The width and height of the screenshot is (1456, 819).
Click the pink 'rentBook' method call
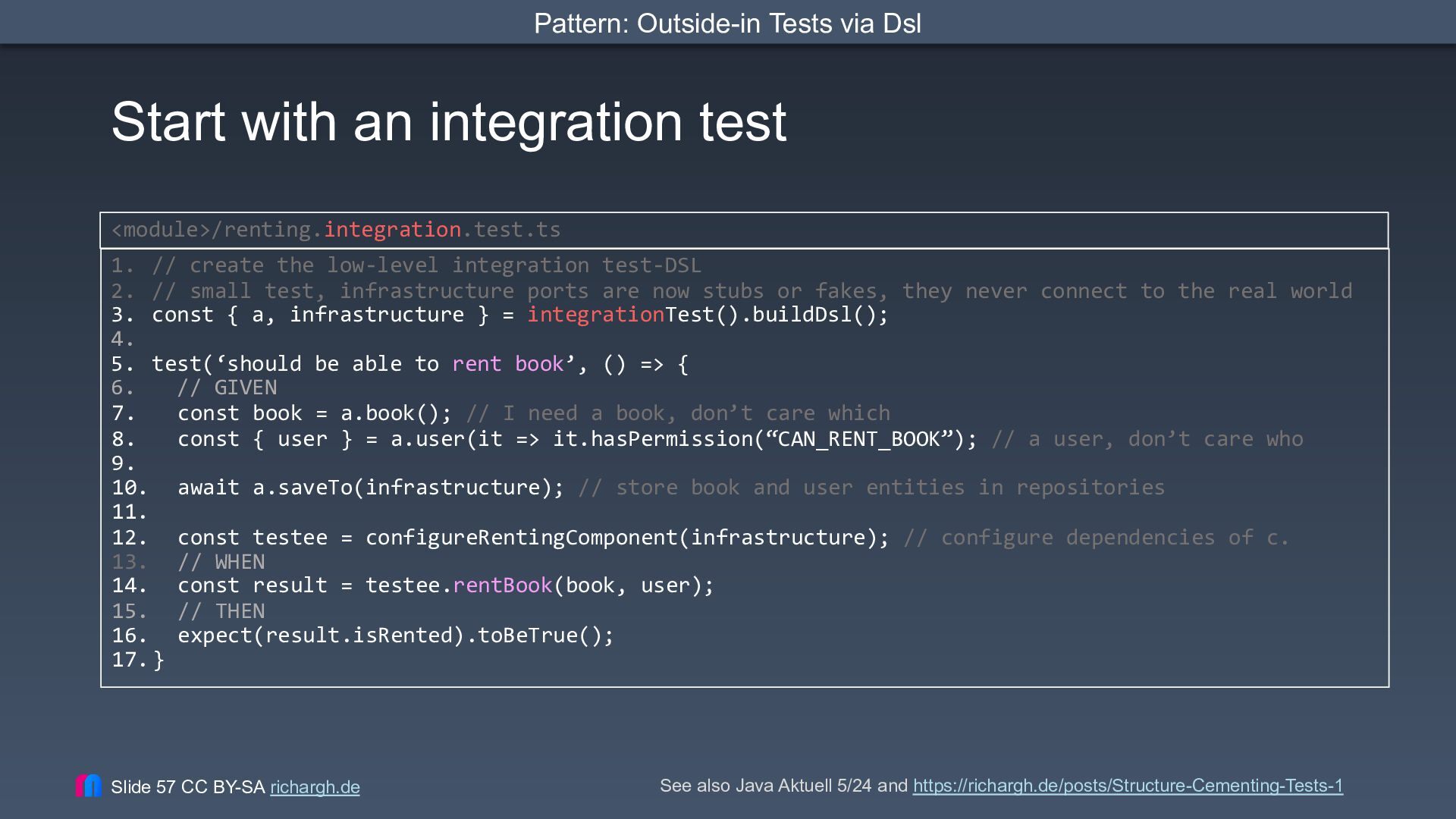(503, 585)
